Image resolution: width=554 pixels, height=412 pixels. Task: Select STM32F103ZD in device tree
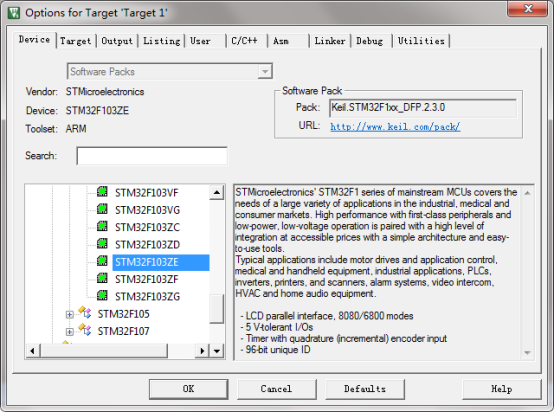(147, 245)
